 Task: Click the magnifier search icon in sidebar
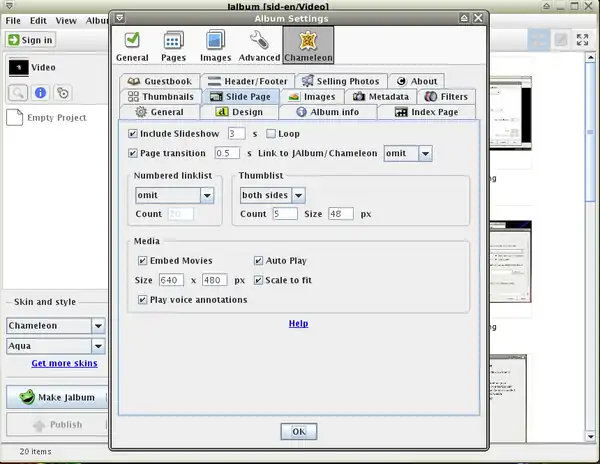click(19, 93)
